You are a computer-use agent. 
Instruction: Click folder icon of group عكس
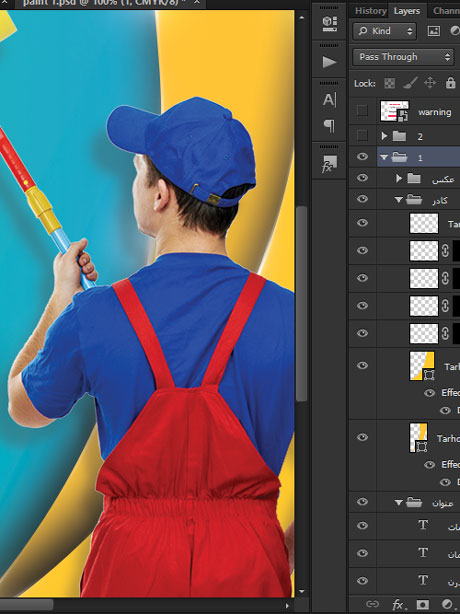pos(414,178)
